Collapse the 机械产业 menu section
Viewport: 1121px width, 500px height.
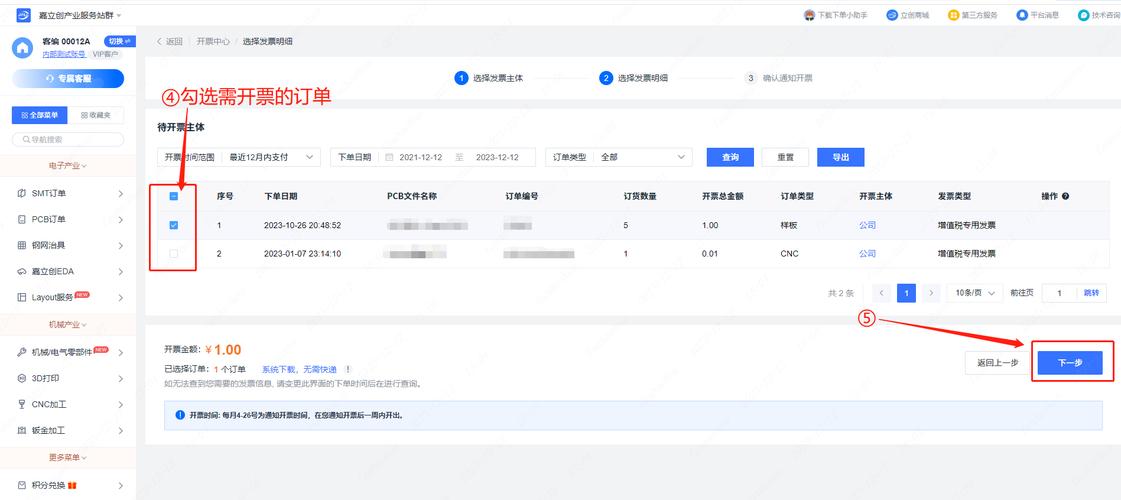pos(68,325)
